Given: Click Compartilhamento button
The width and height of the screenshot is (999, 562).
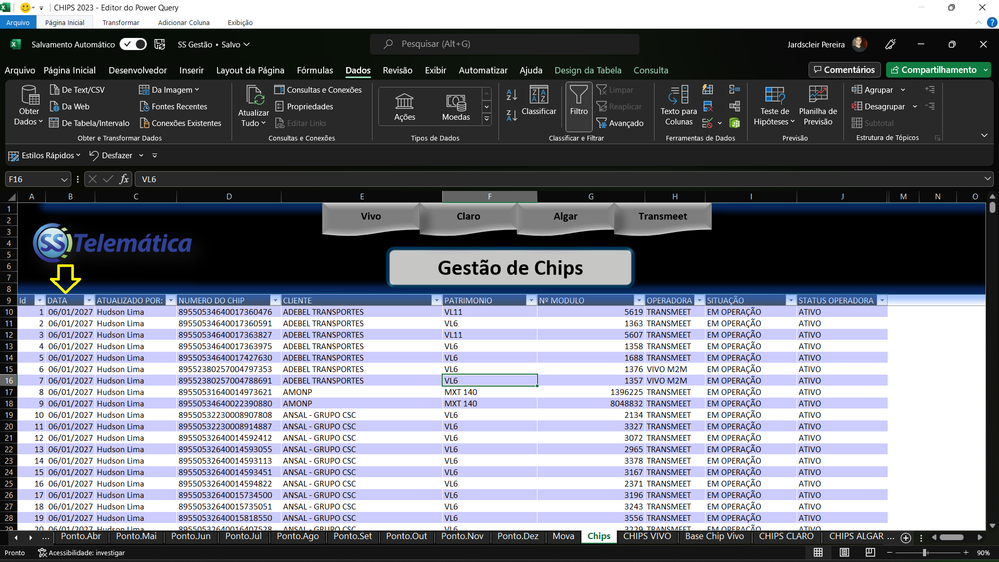Looking at the screenshot, I should (937, 69).
